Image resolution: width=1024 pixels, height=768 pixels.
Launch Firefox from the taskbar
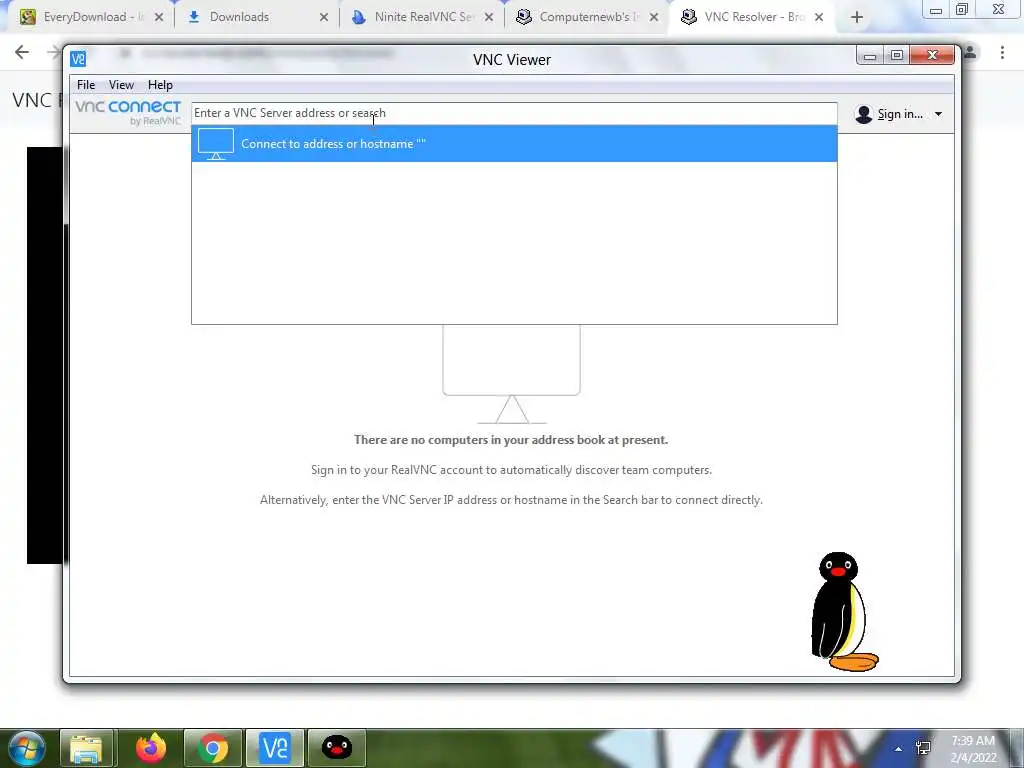(x=151, y=748)
